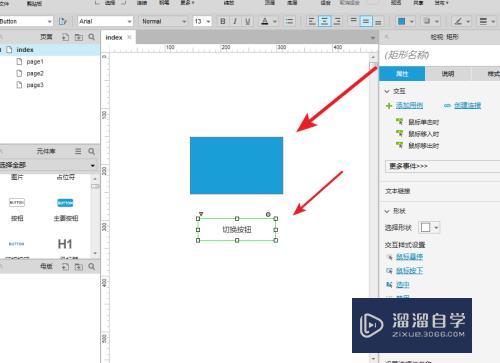The width and height of the screenshot is (500, 363).
Task: Search masters in the Masters panel
Action: tap(92, 267)
